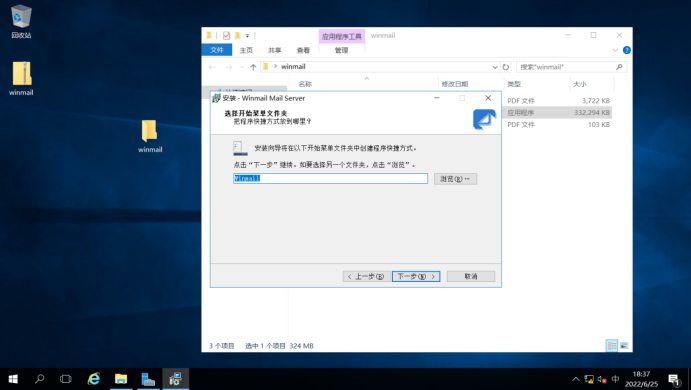Open the 管理 ribbon tab

342,50
